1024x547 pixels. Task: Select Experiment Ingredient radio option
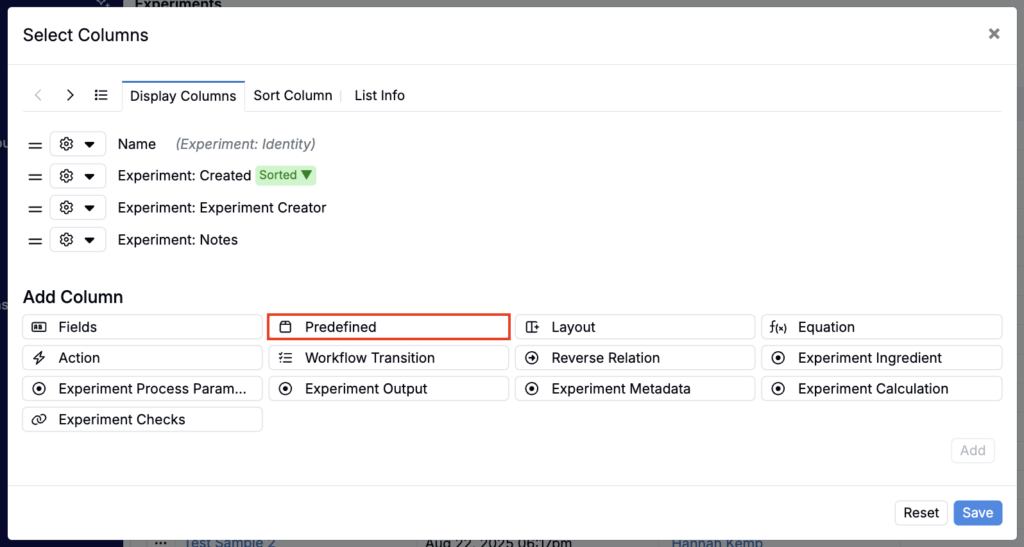(x=881, y=358)
